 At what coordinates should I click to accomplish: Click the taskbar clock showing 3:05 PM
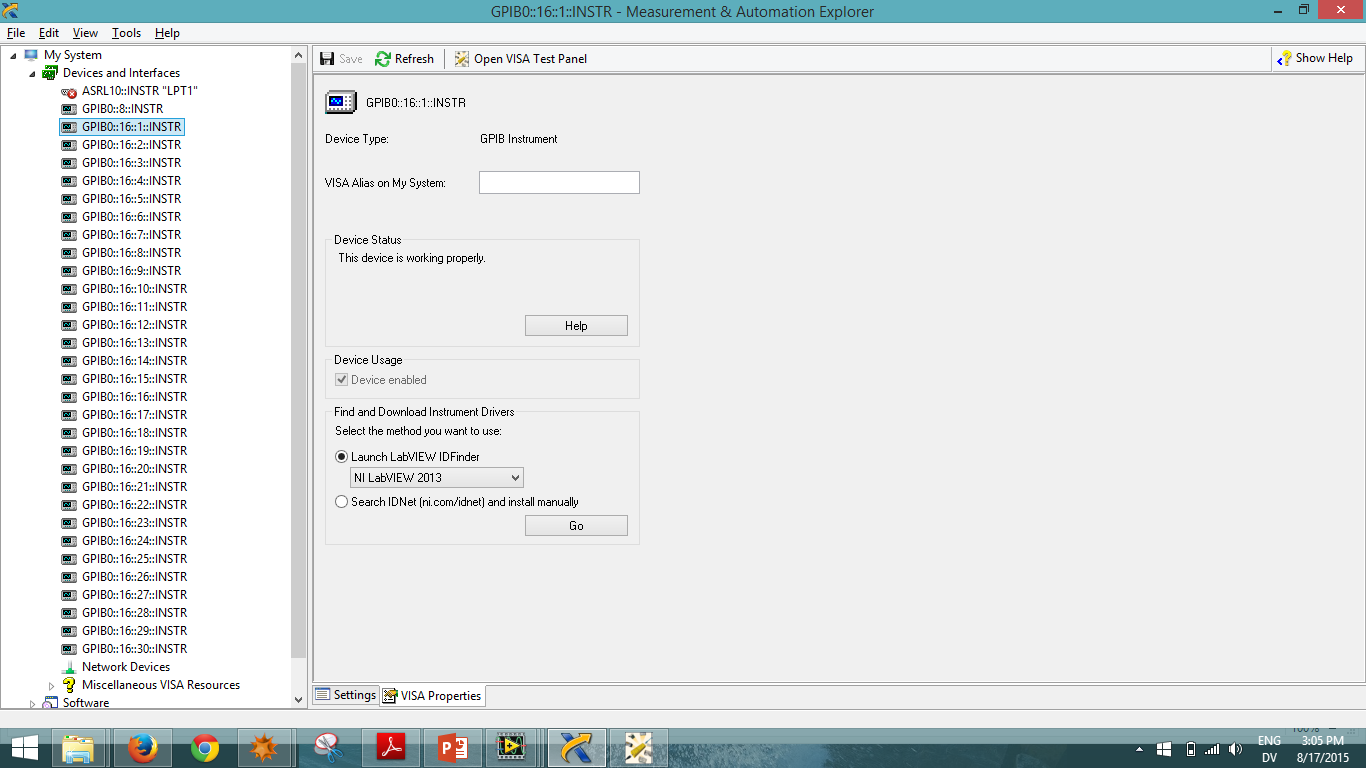(x=1323, y=741)
